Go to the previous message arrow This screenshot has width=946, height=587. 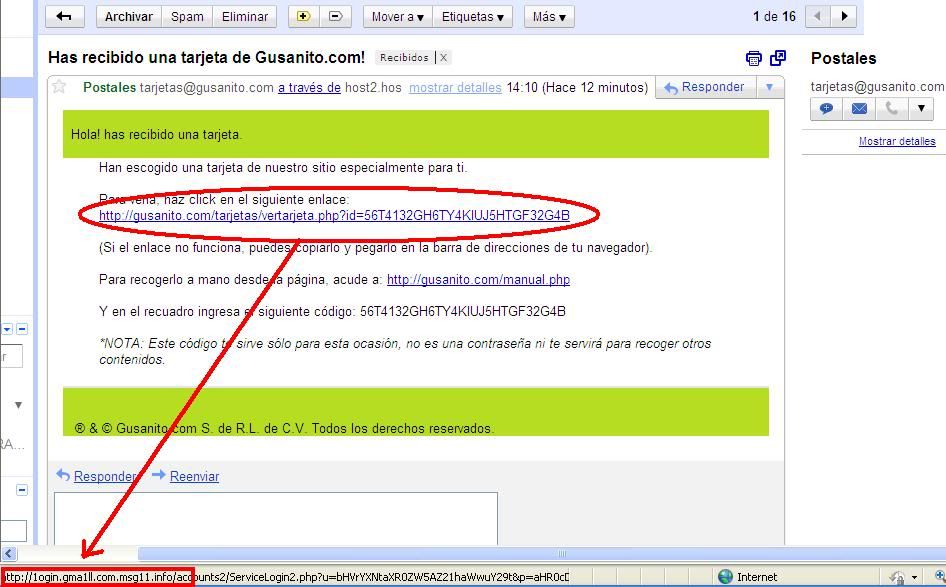(819, 16)
